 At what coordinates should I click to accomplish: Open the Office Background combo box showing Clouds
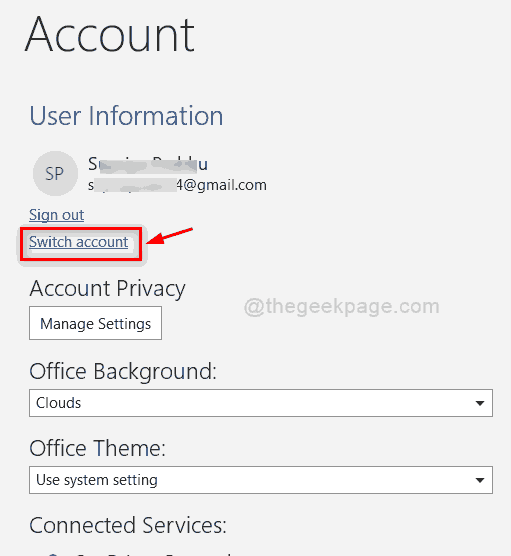pos(261,403)
